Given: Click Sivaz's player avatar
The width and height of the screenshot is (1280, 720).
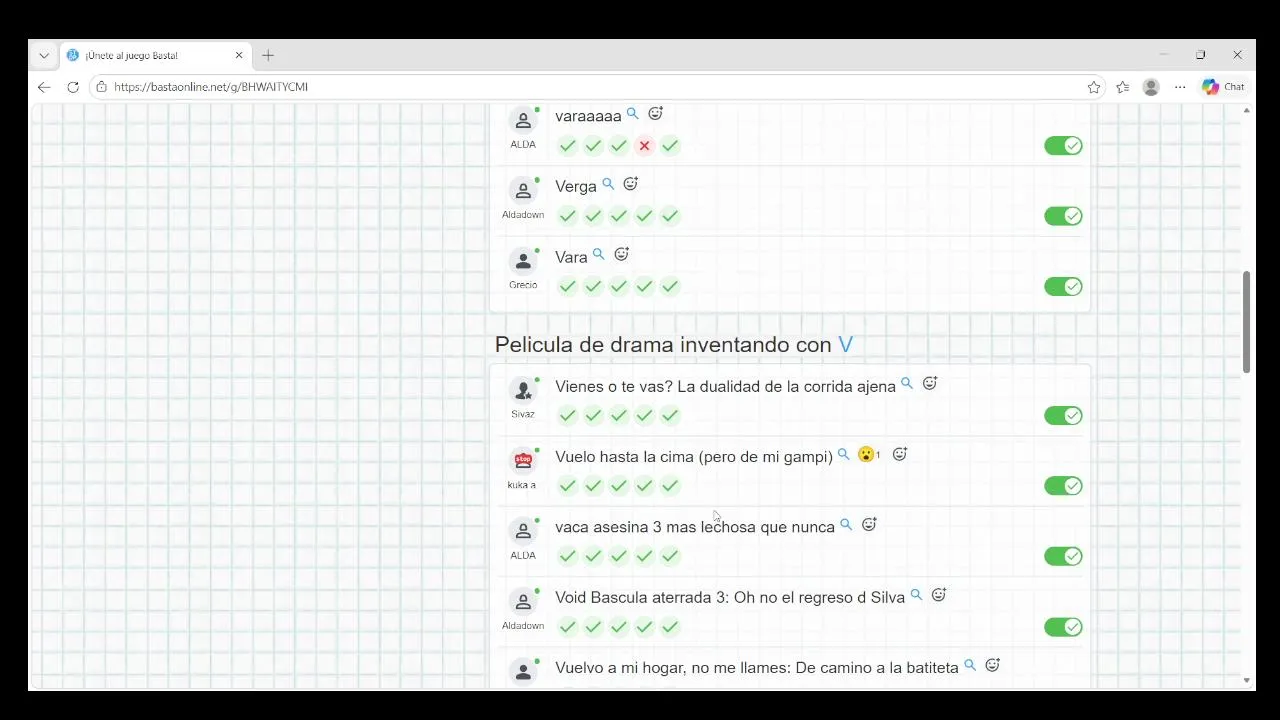Looking at the screenshot, I should click(x=523, y=391).
